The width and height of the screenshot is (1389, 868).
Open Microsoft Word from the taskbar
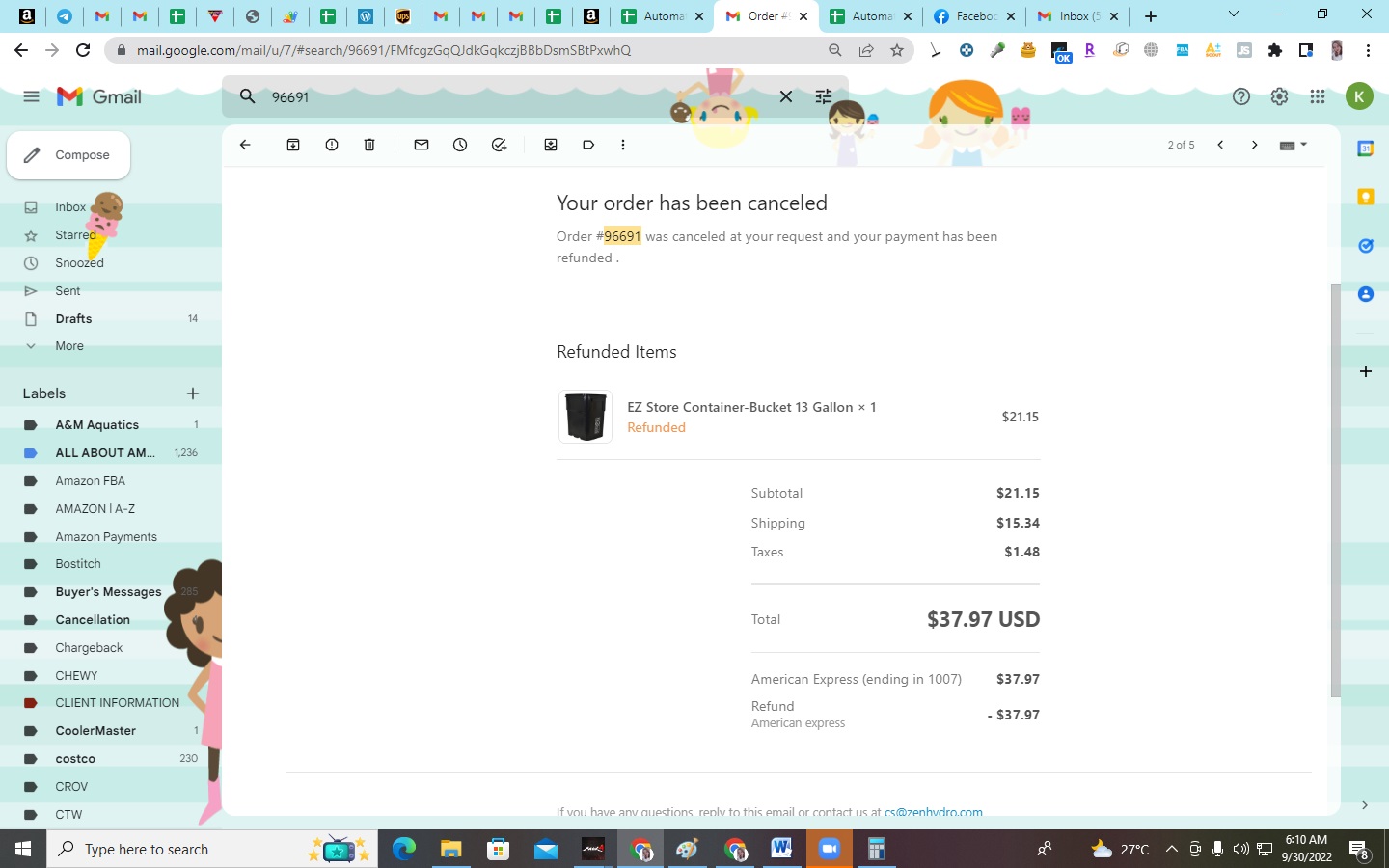tap(781, 849)
